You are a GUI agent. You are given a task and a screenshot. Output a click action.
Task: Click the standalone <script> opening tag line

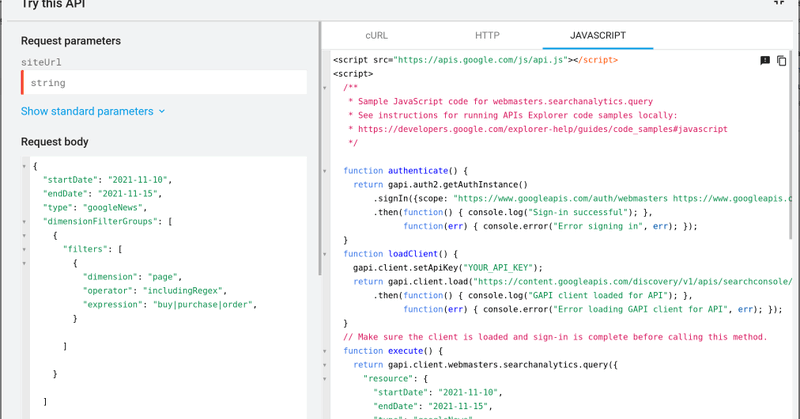[353, 74]
